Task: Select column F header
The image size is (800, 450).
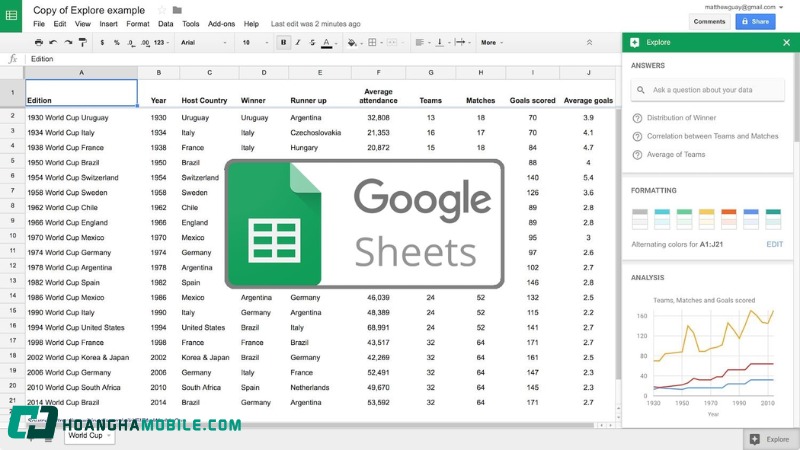Action: 378,73
